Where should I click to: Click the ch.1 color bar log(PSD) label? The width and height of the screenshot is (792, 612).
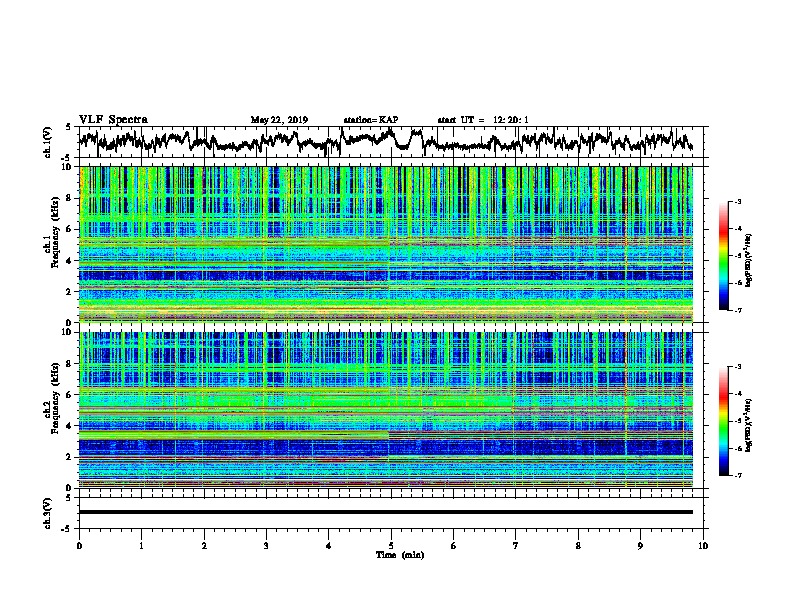tap(748, 260)
